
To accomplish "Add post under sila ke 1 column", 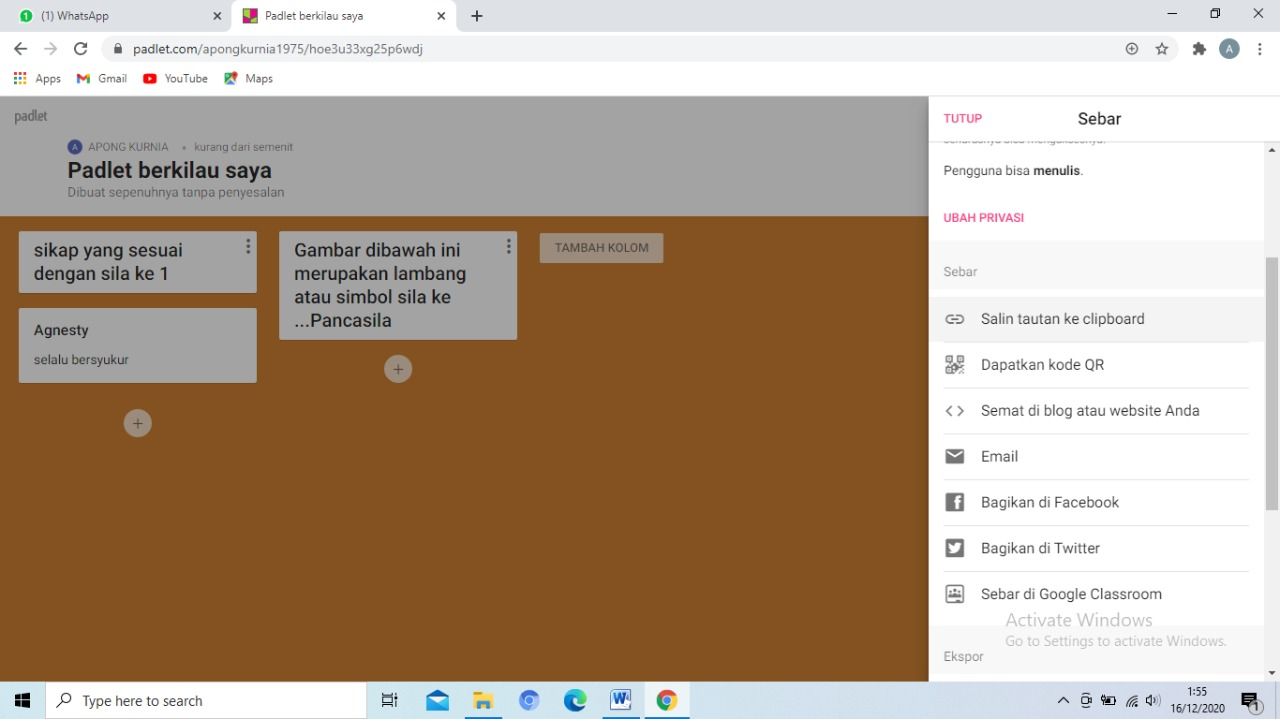I will pyautogui.click(x=138, y=423).
